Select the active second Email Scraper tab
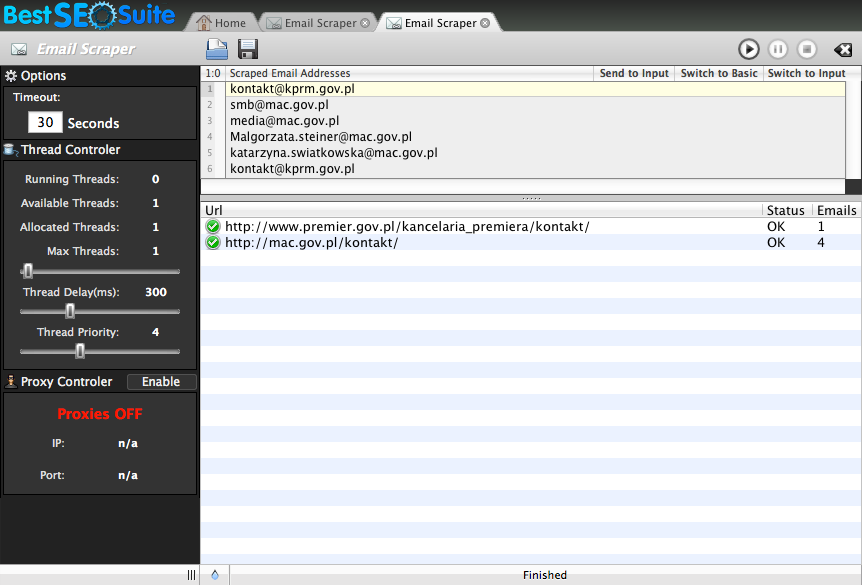 click(439, 23)
